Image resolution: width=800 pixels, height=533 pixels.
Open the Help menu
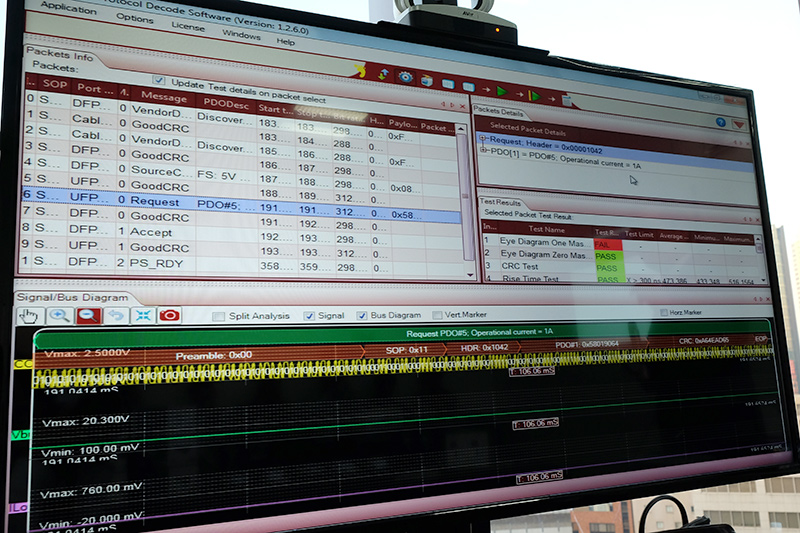tap(286, 41)
